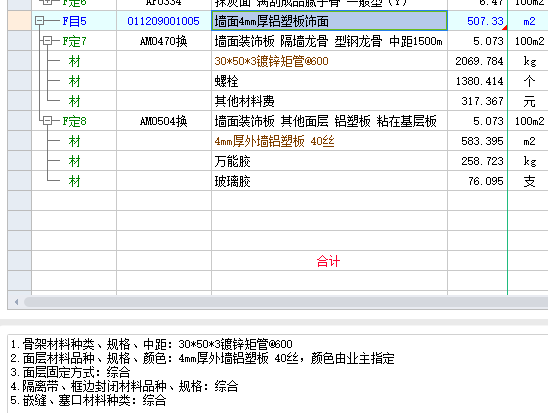Click description line 嵌缝、塞口材料种类

88,400
